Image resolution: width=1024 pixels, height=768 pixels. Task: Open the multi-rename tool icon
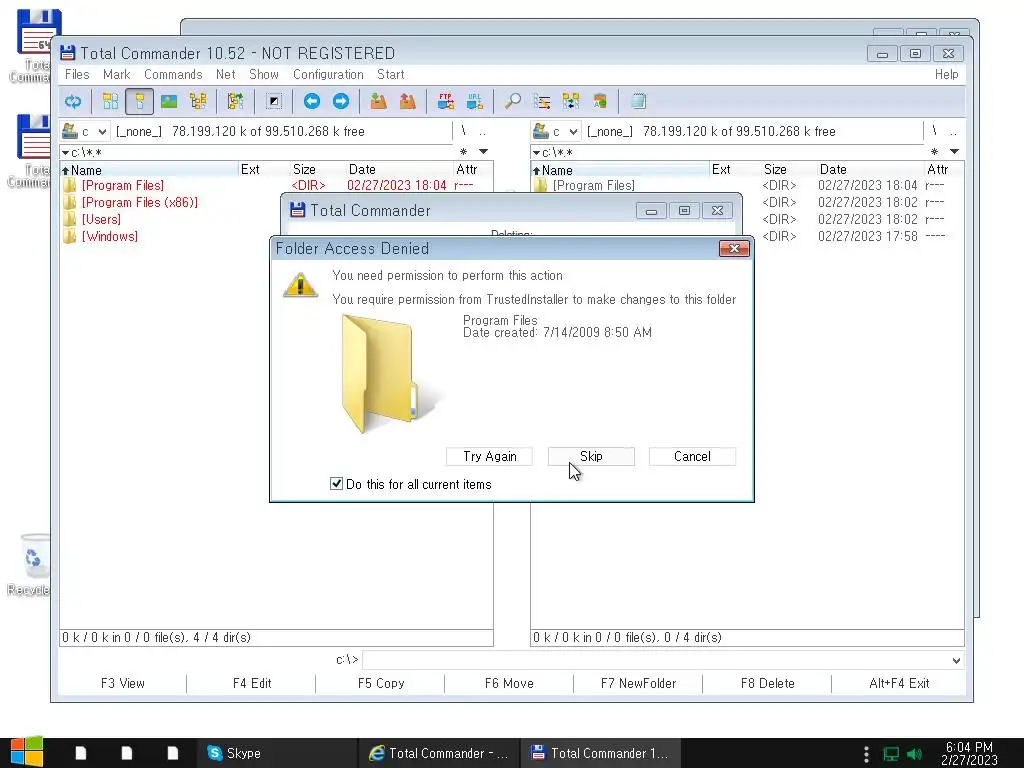(542, 101)
